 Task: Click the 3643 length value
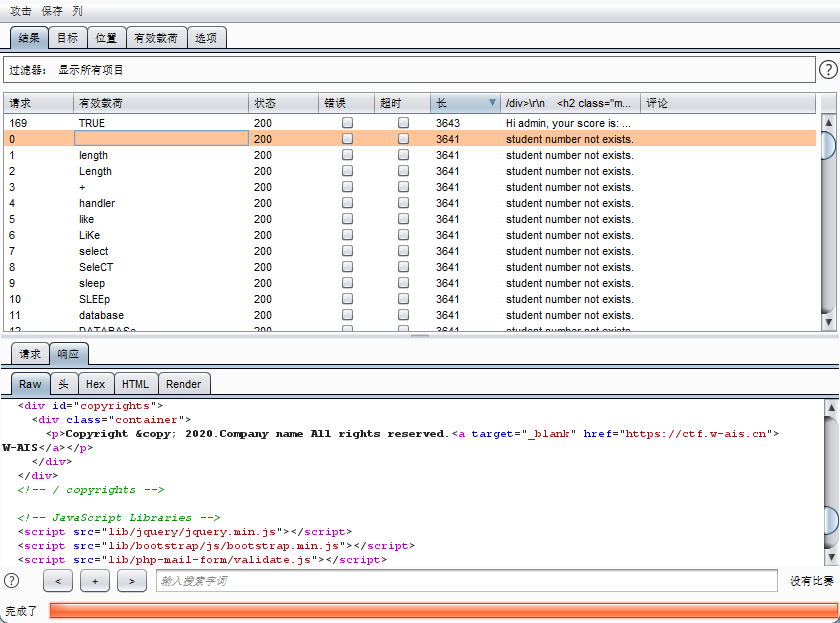pos(448,123)
